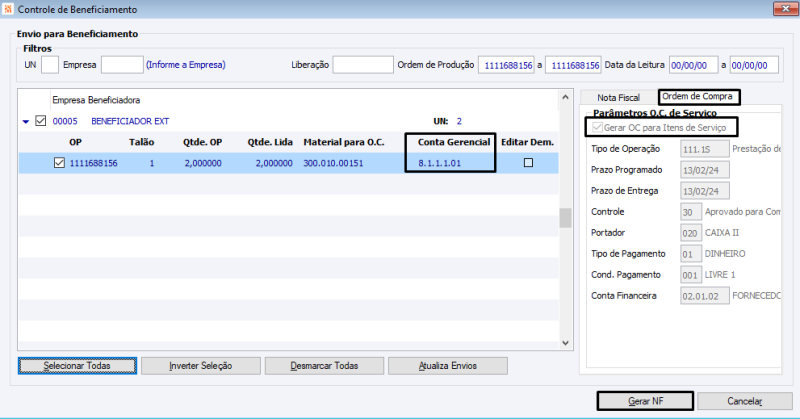Focus the Liberação input field
The width and height of the screenshot is (800, 419).
tap(363, 65)
